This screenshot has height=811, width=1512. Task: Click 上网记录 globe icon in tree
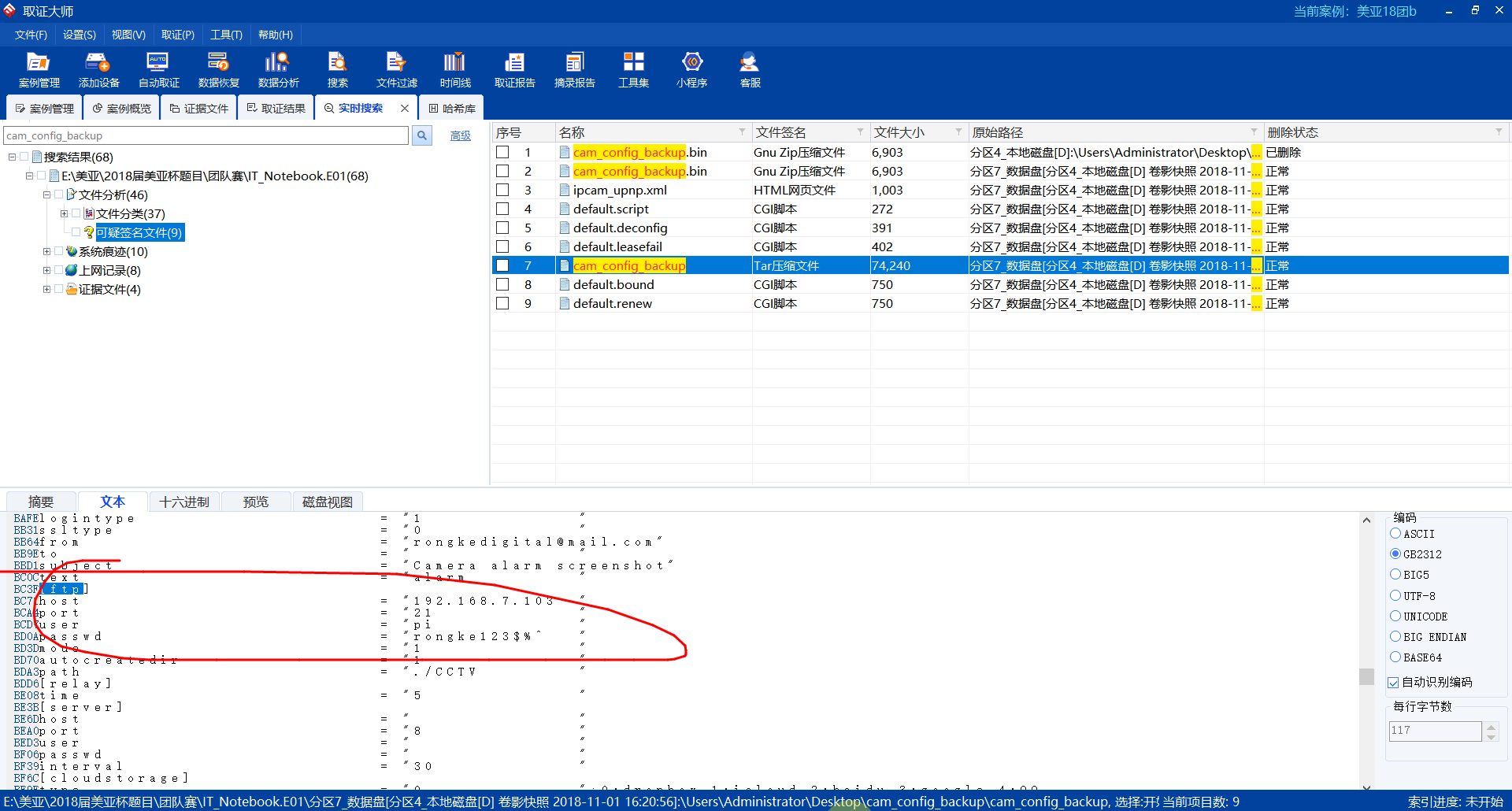pyautogui.click(x=72, y=270)
